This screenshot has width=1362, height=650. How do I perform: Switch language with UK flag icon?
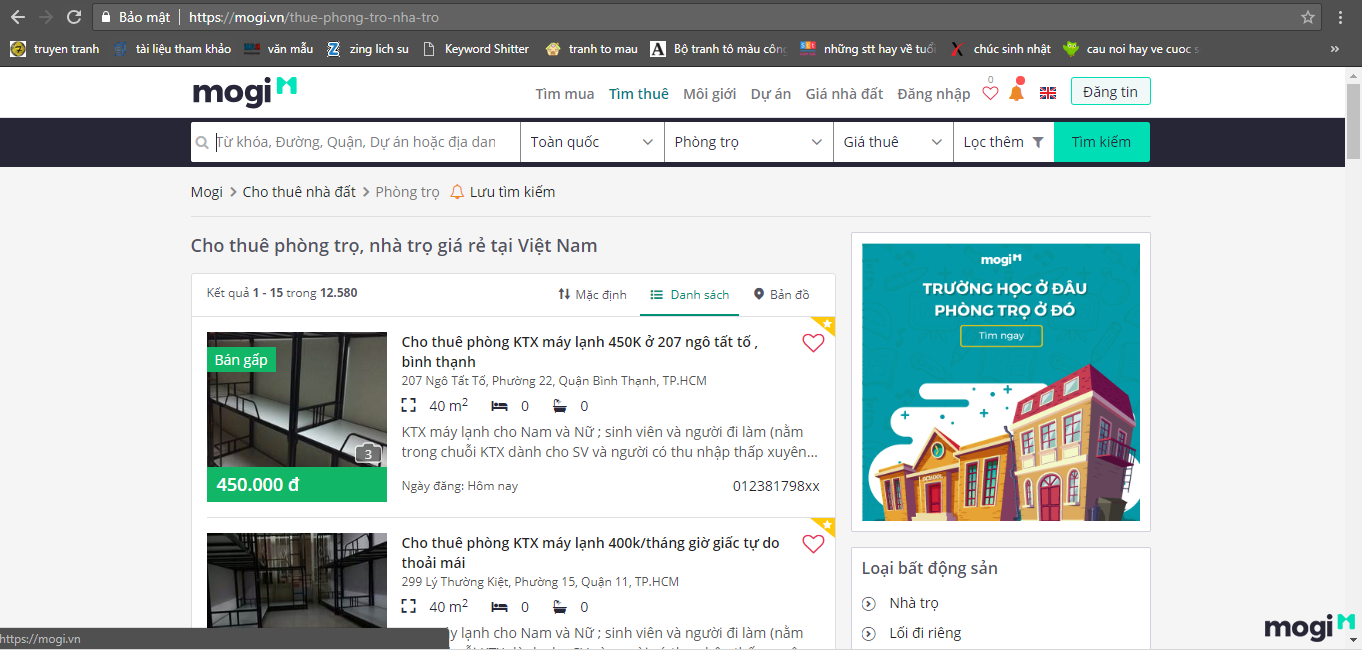[1048, 93]
